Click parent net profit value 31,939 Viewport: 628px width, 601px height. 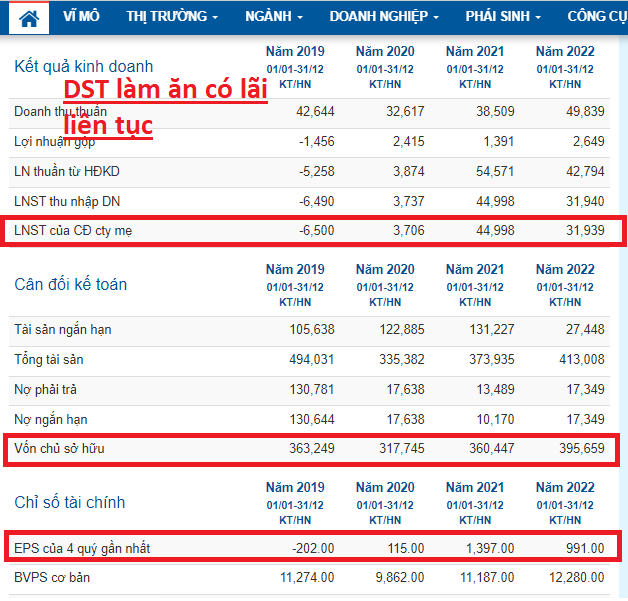(x=585, y=230)
